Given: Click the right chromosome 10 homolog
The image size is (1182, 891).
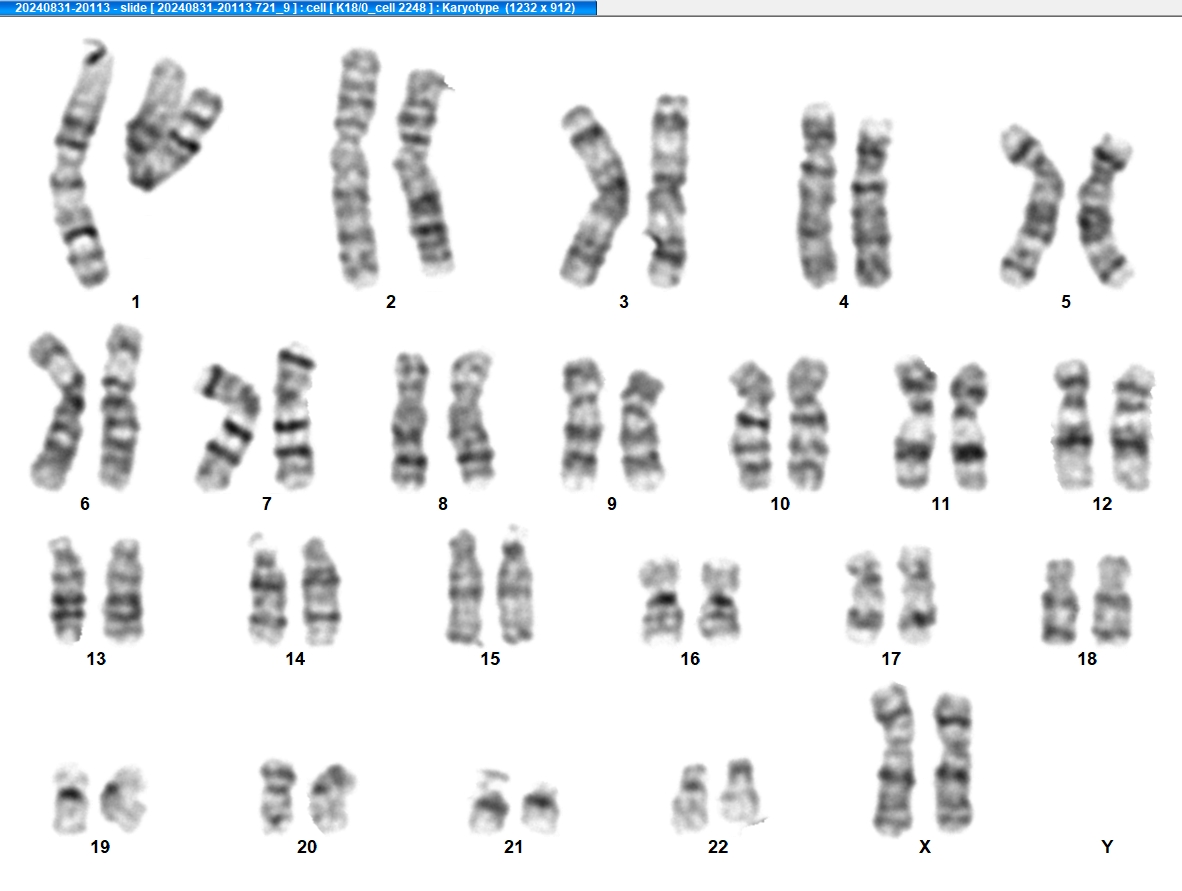Looking at the screenshot, I should coord(807,423).
